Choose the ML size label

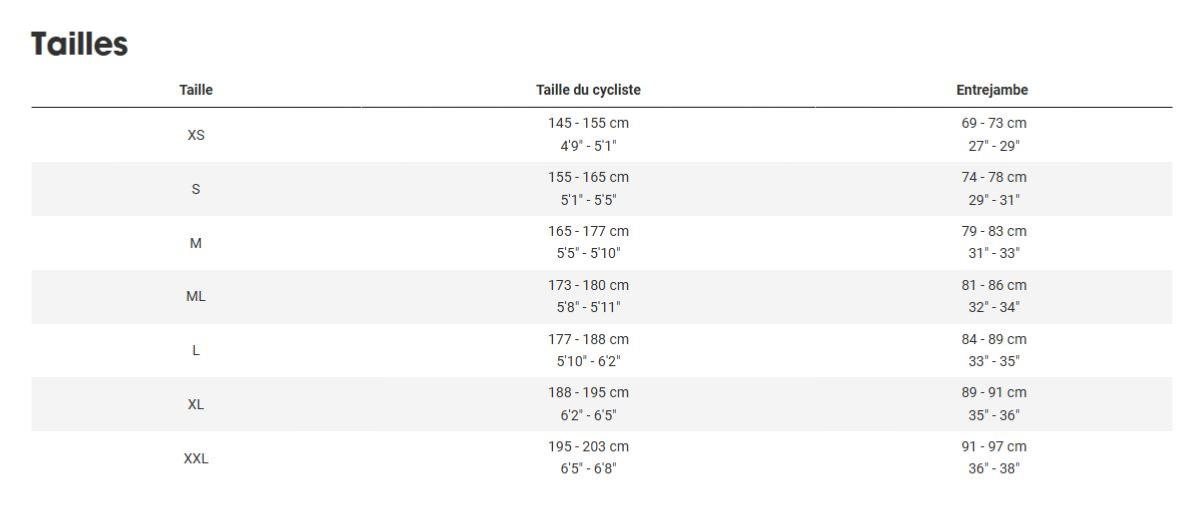(196, 297)
